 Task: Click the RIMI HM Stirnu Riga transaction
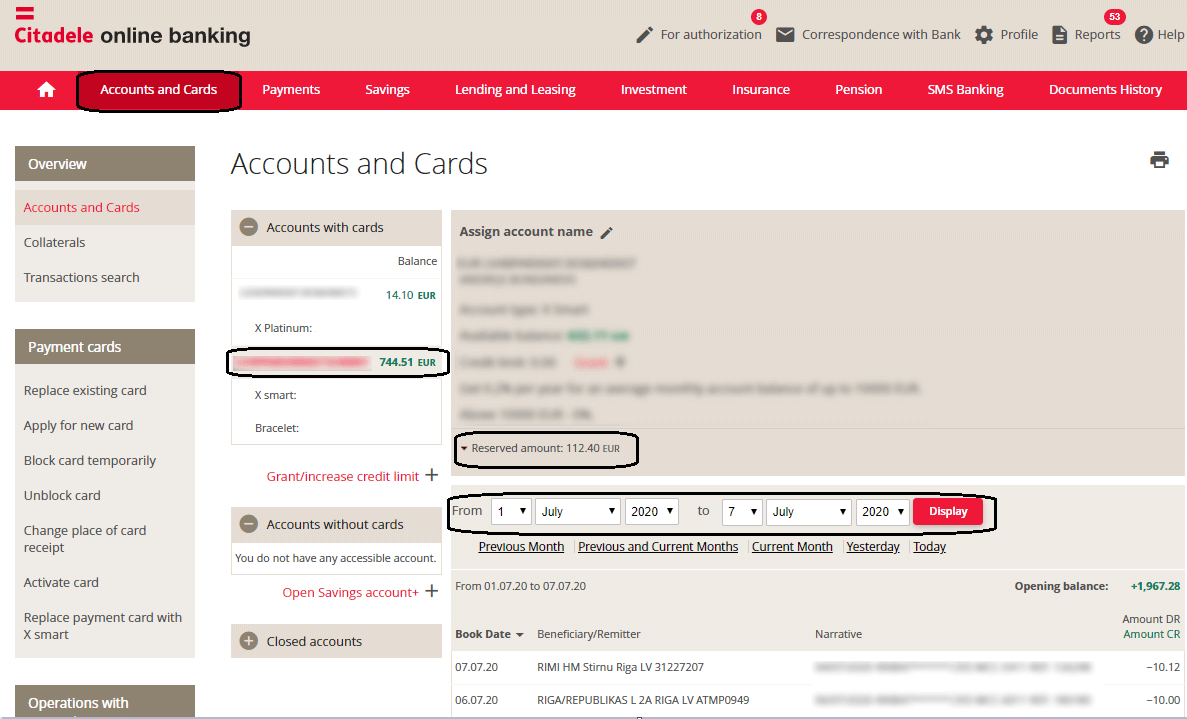click(818, 667)
